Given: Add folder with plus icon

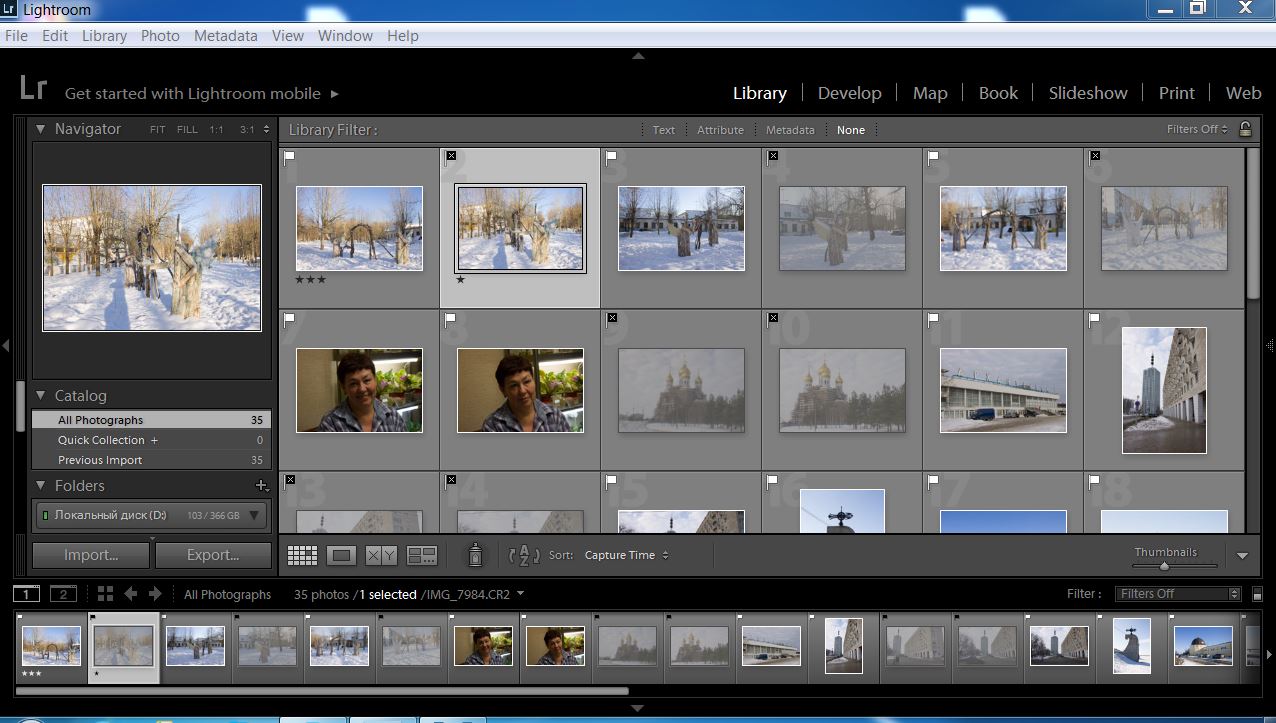Looking at the screenshot, I should [261, 486].
